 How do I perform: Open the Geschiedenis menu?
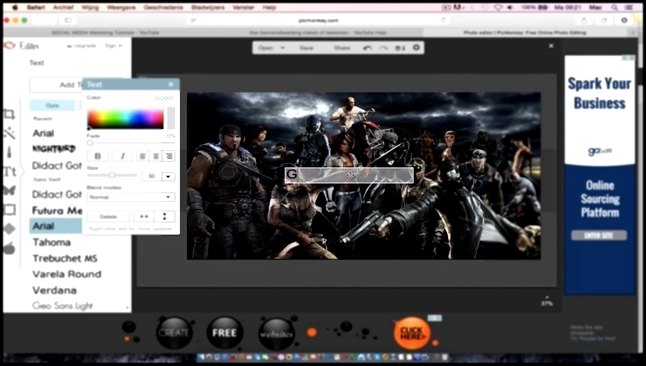pyautogui.click(x=163, y=7)
